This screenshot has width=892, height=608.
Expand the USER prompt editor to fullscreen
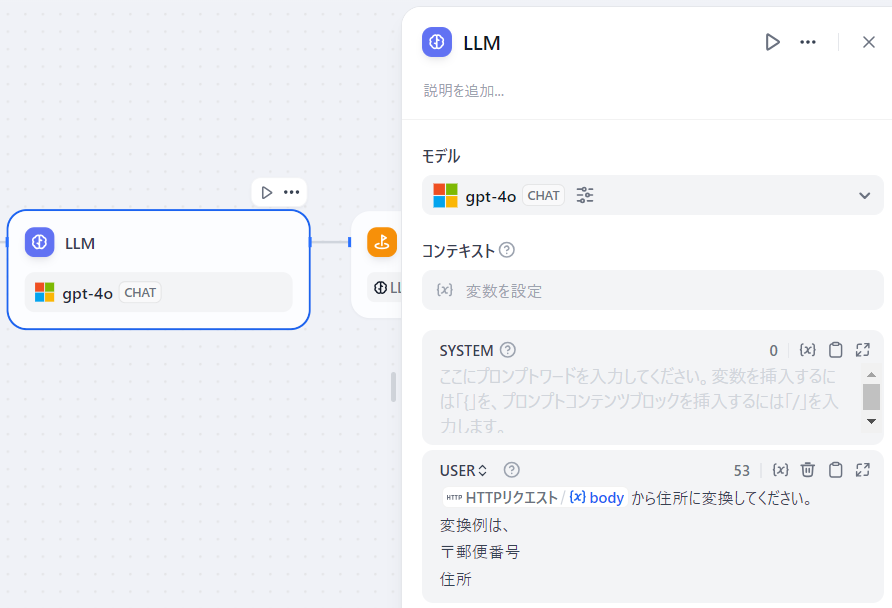click(x=862, y=470)
